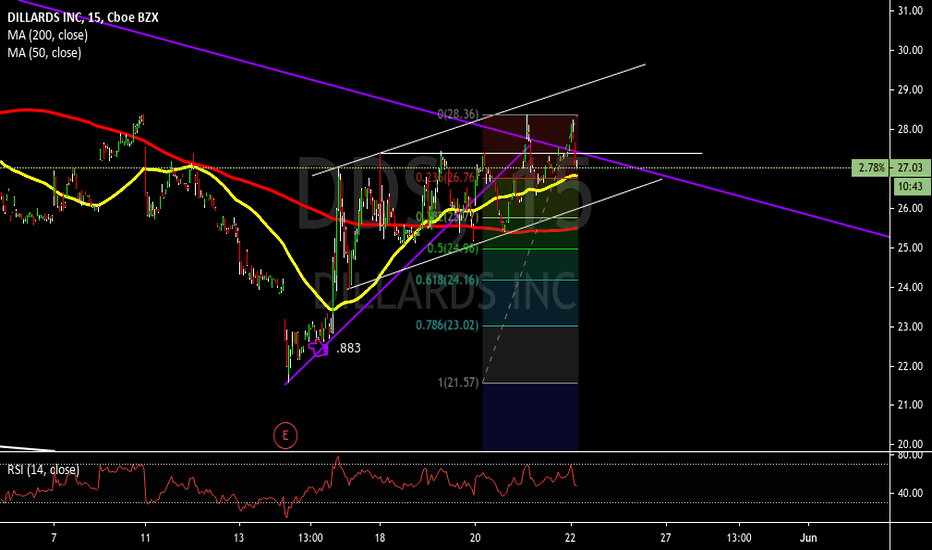Viewport: 932px width, 550px height.
Task: Click the 21.00 price axis label
Action: 910,405
